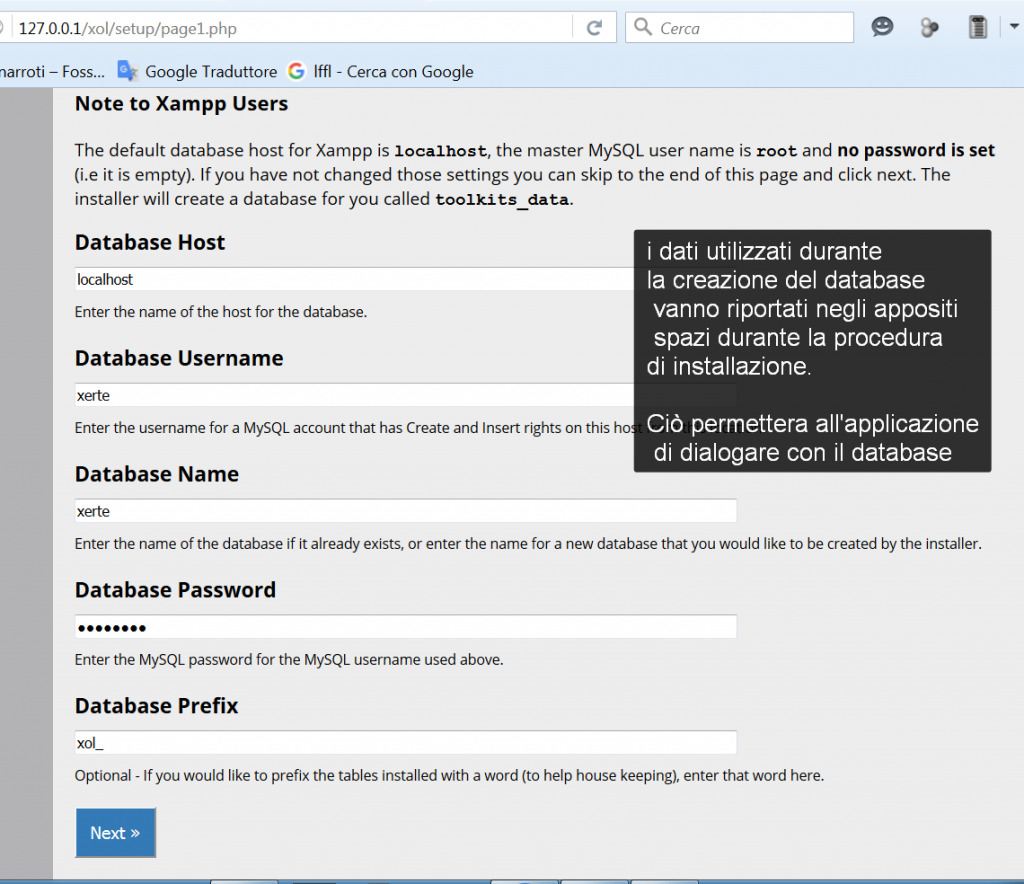Focus the Cerca search box
This screenshot has width=1024, height=884.
(739, 28)
